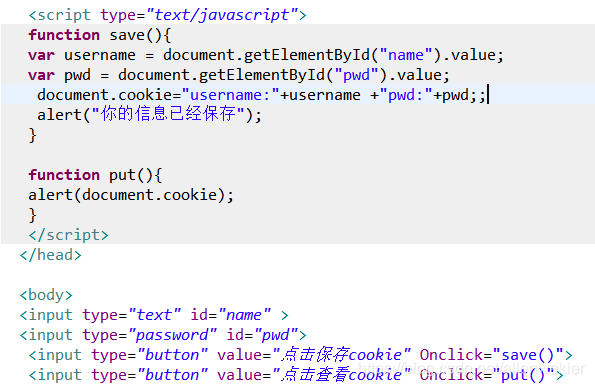Click the closing </head> tag
595x387 pixels.
(50, 255)
